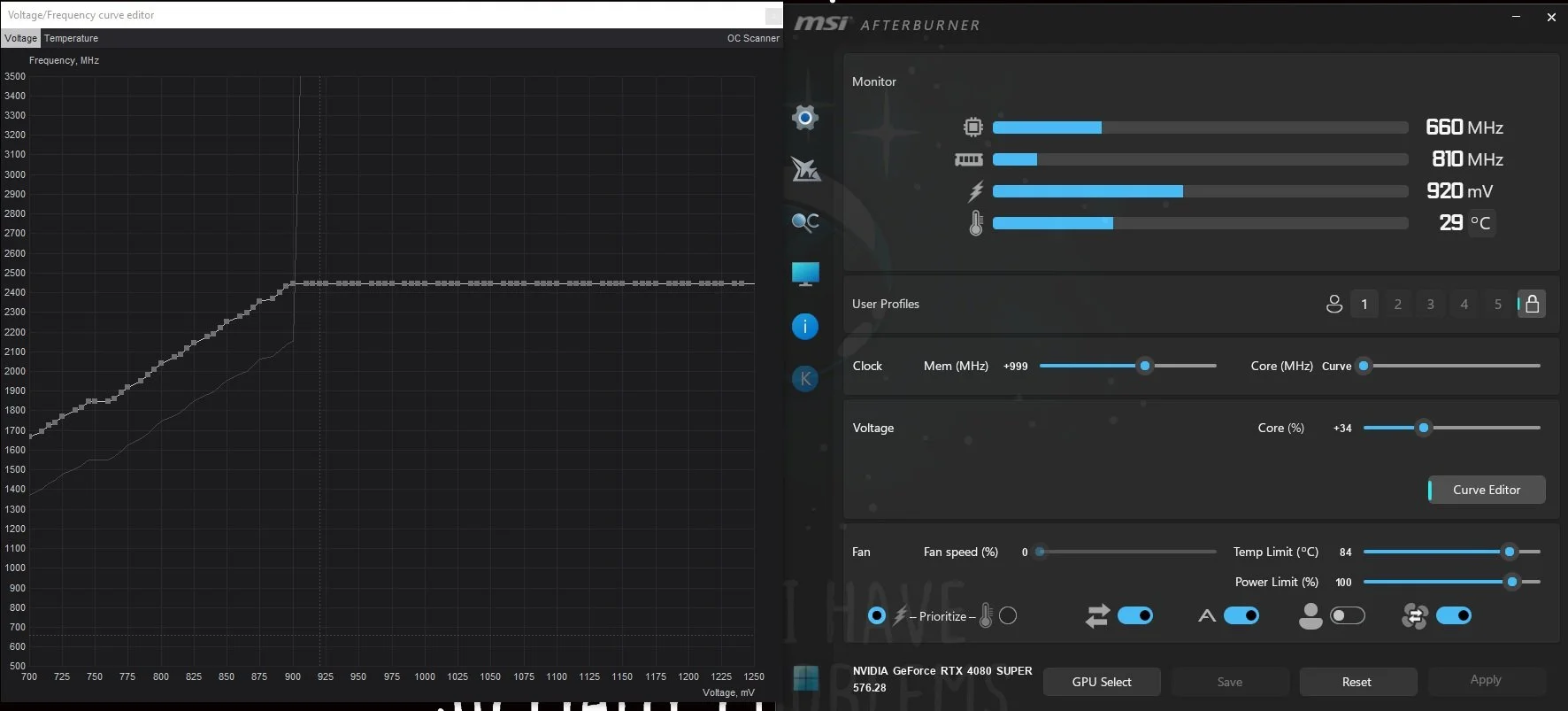Open the hardware monitor screen icon
Image resolution: width=1568 pixels, height=711 pixels.
pos(805,274)
